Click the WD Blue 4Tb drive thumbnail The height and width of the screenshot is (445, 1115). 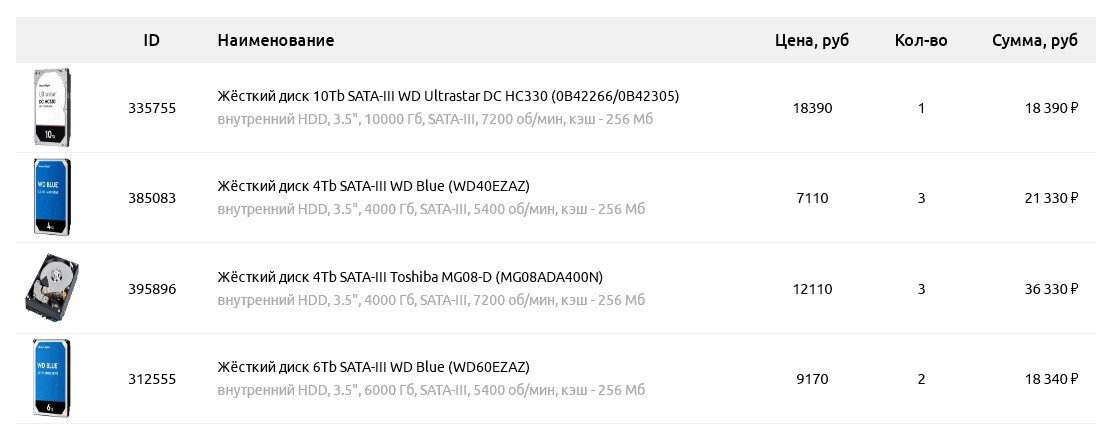click(52, 198)
